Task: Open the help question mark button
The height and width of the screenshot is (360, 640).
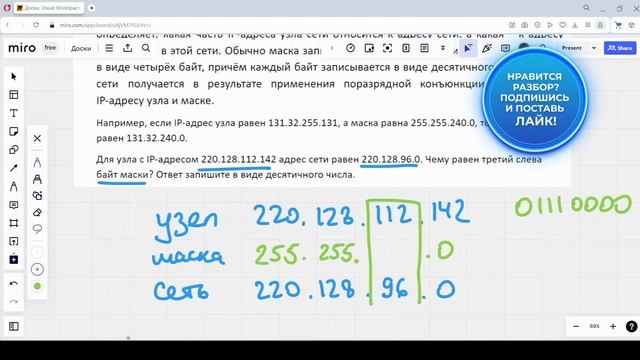Action: (x=631, y=326)
